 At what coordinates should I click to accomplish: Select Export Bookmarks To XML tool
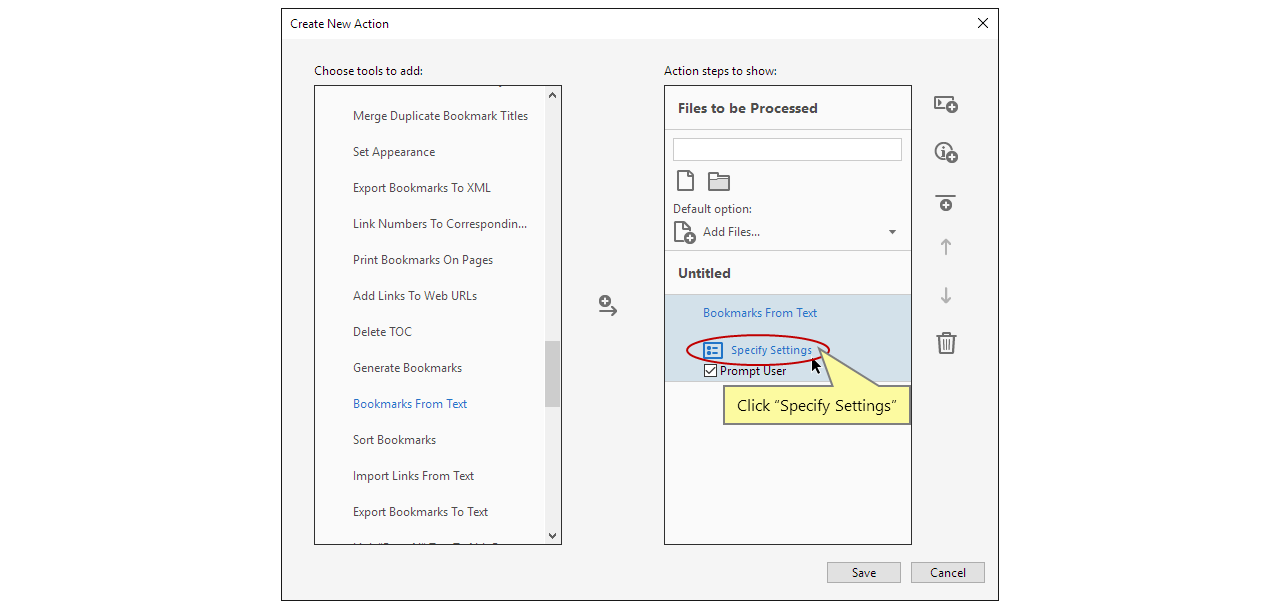coord(422,188)
